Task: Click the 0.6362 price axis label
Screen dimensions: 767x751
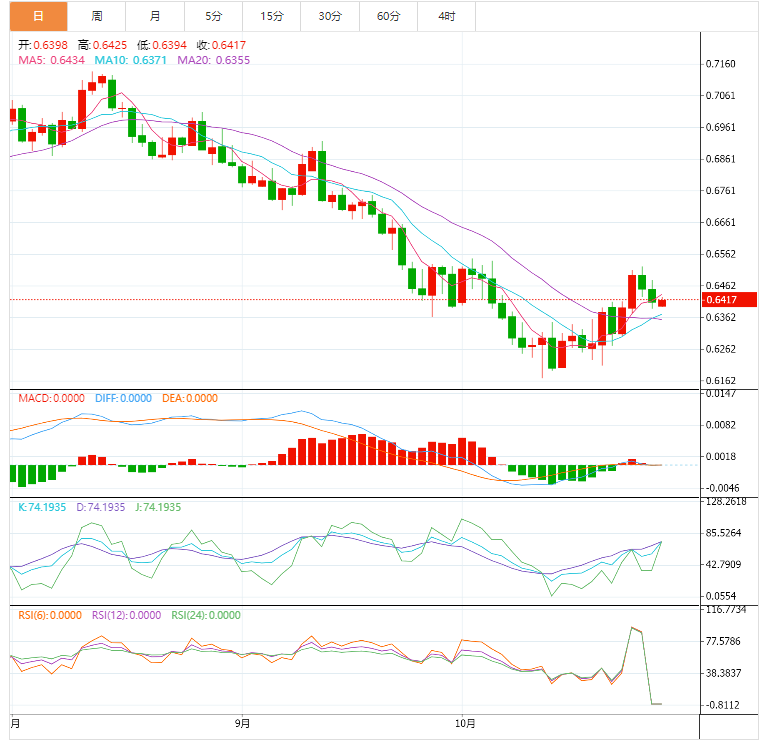Action: (720, 318)
